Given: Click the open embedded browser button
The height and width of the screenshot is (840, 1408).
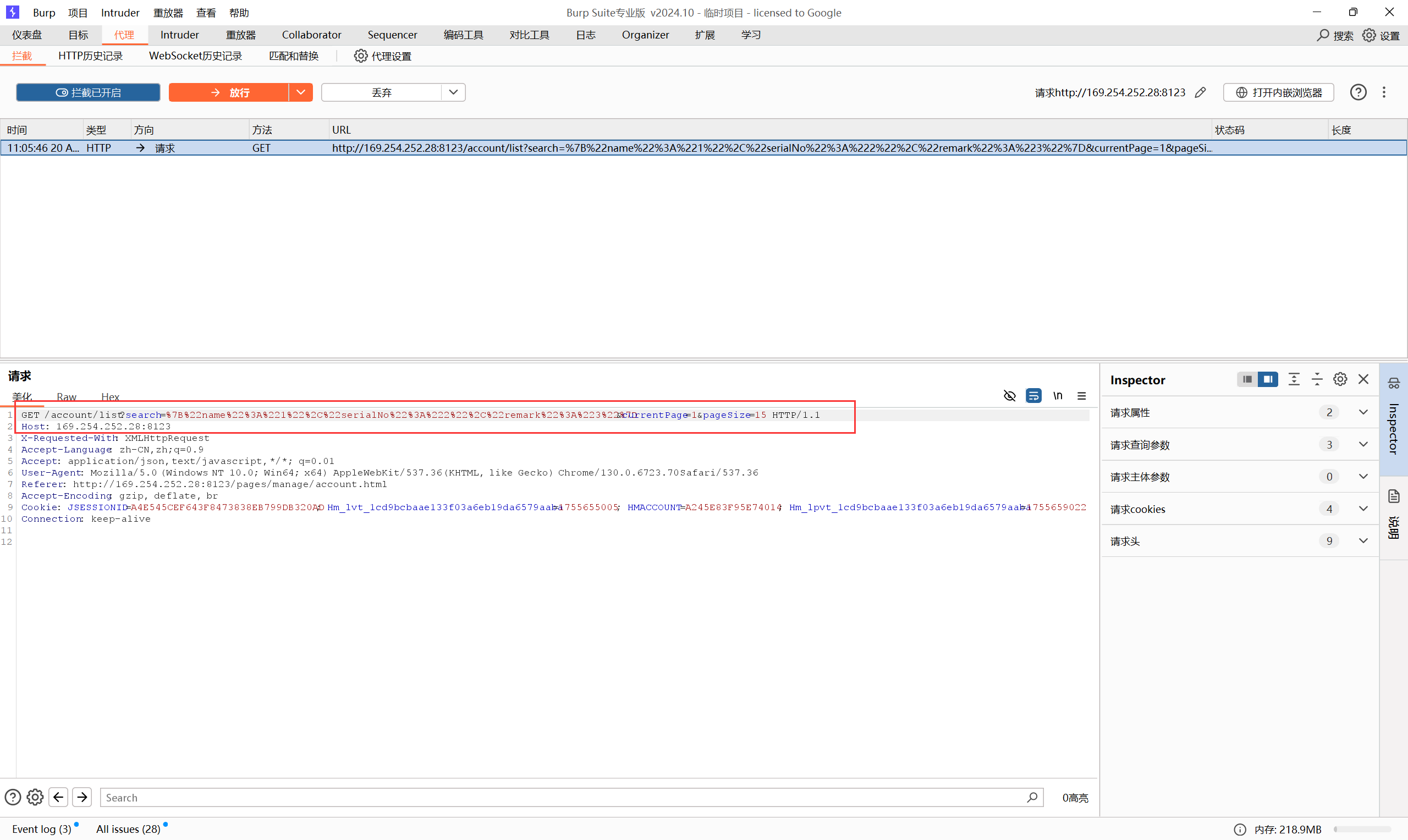Looking at the screenshot, I should pos(1278,92).
